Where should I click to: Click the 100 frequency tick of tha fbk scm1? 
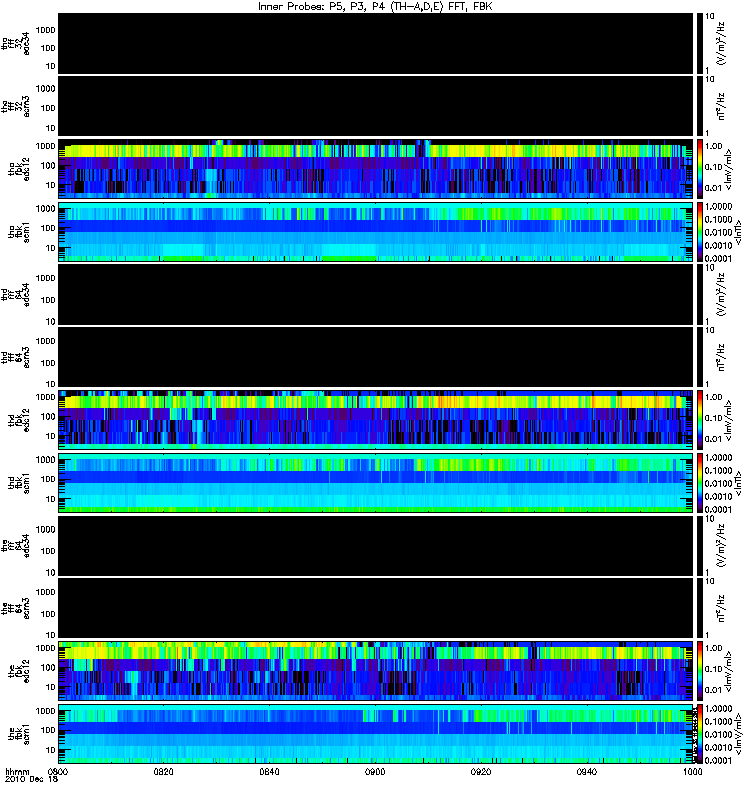pos(48,228)
